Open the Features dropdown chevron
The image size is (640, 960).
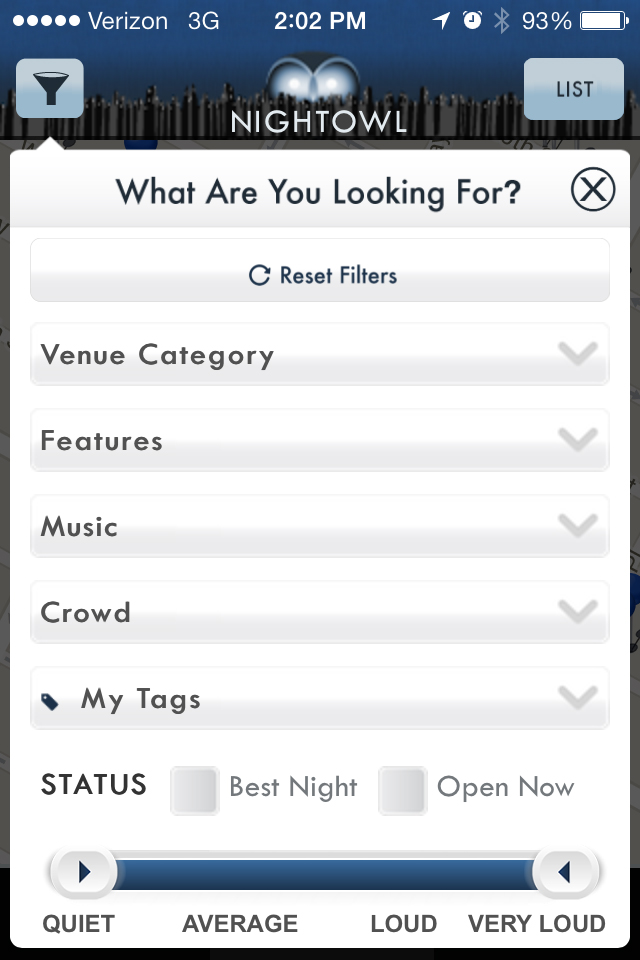tap(578, 439)
